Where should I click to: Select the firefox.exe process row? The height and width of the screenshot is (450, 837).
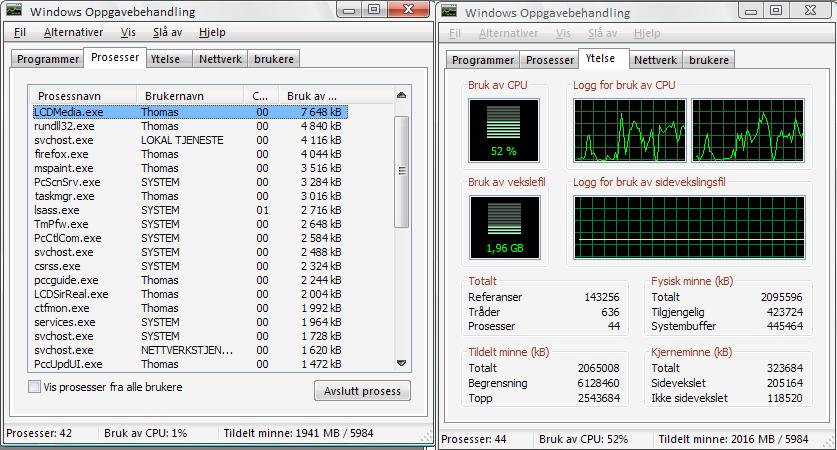[189, 154]
